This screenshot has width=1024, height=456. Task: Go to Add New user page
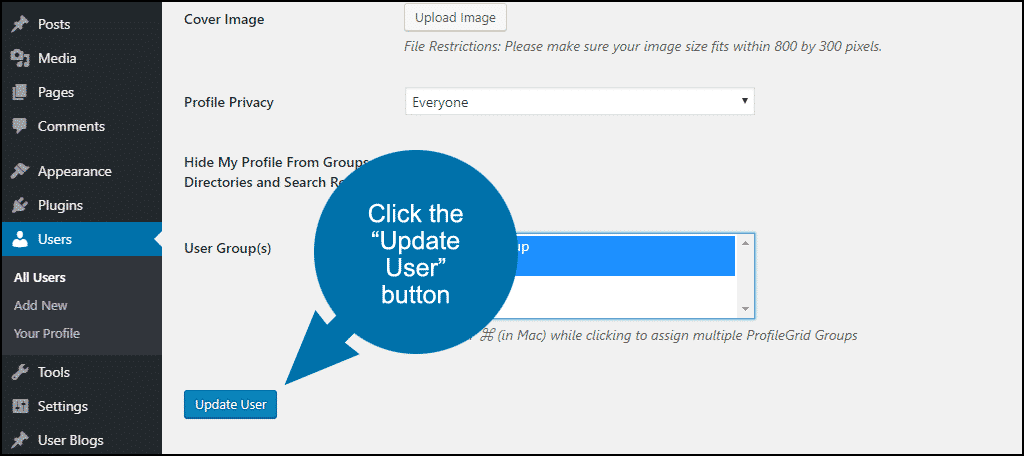[x=40, y=305]
